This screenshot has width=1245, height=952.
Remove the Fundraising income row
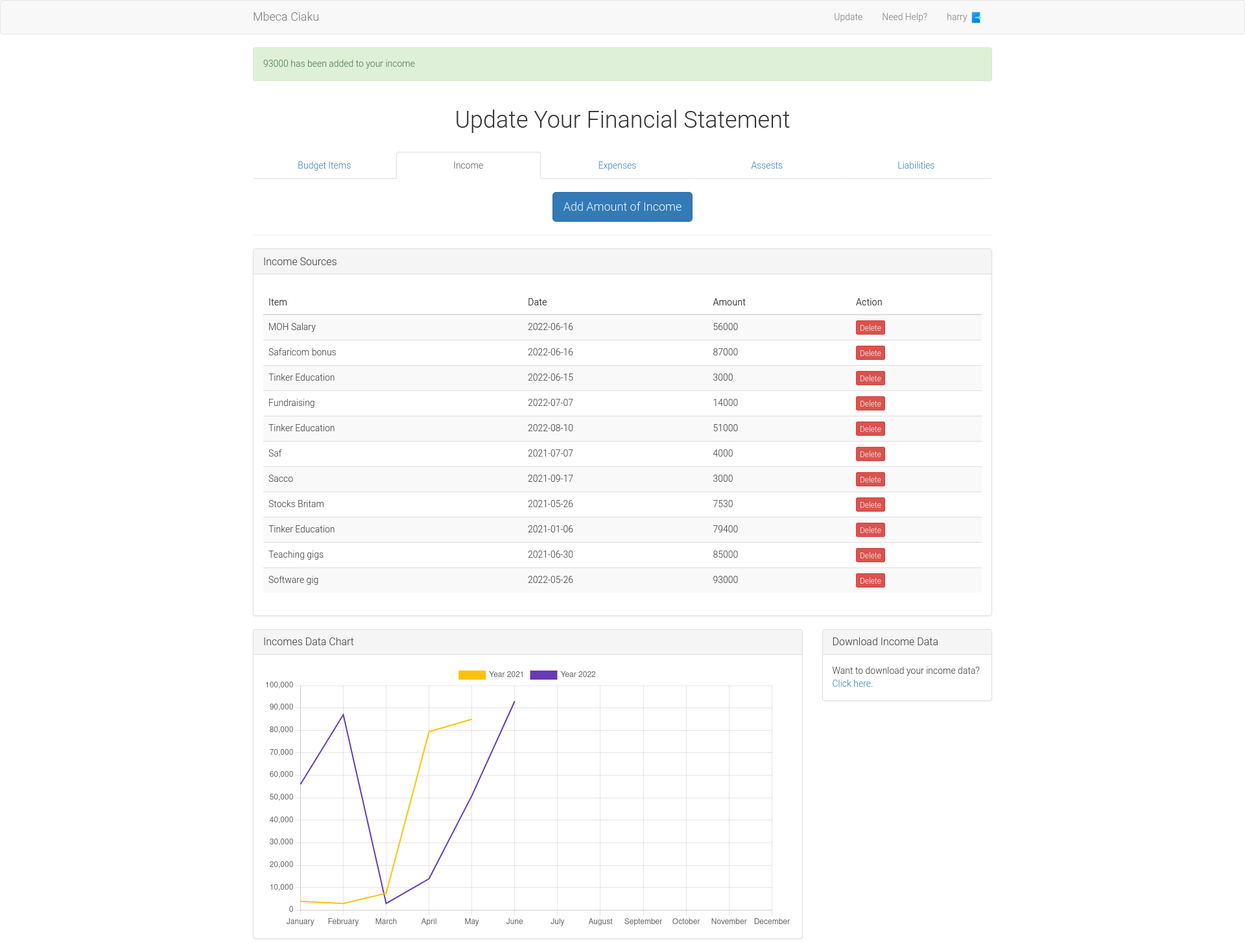[x=870, y=403]
